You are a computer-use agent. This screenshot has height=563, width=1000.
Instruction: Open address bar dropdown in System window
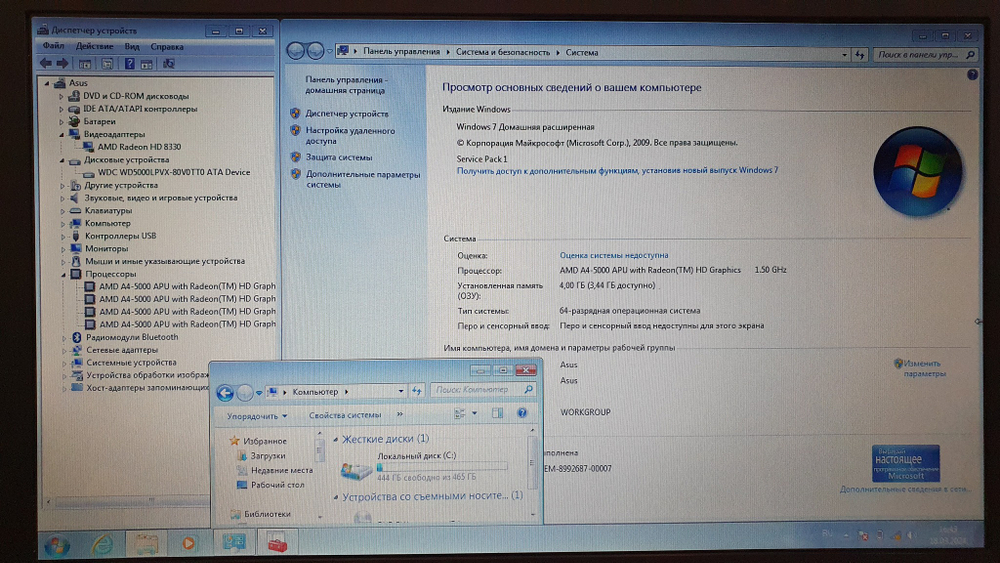point(844,55)
